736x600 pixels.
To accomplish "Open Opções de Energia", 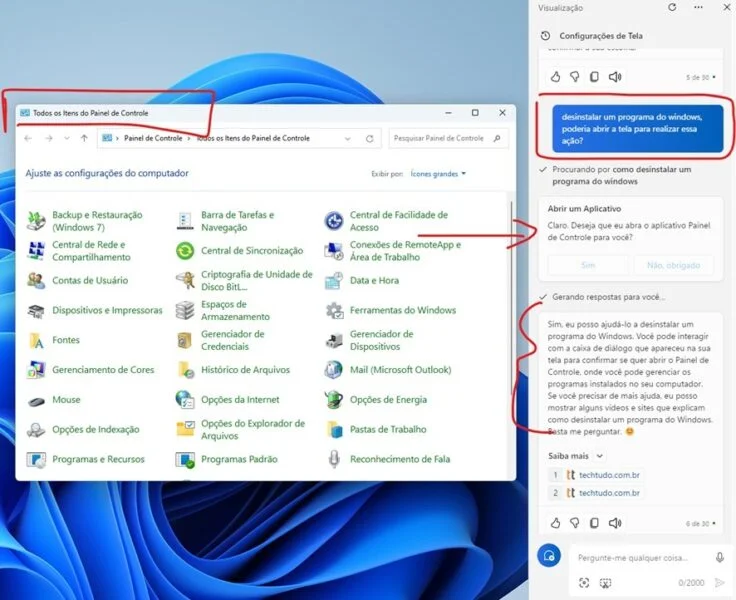I will pos(376,400).
